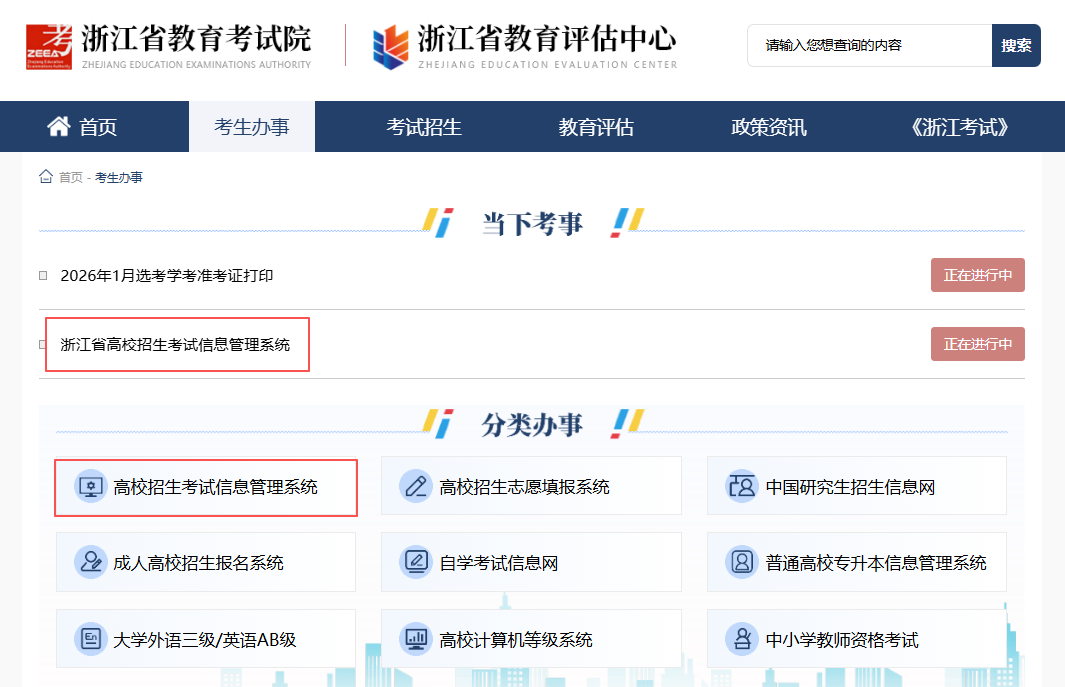Go to 《浙江考试》 in the navigation bar
Image resolution: width=1065 pixels, height=687 pixels.
point(960,127)
